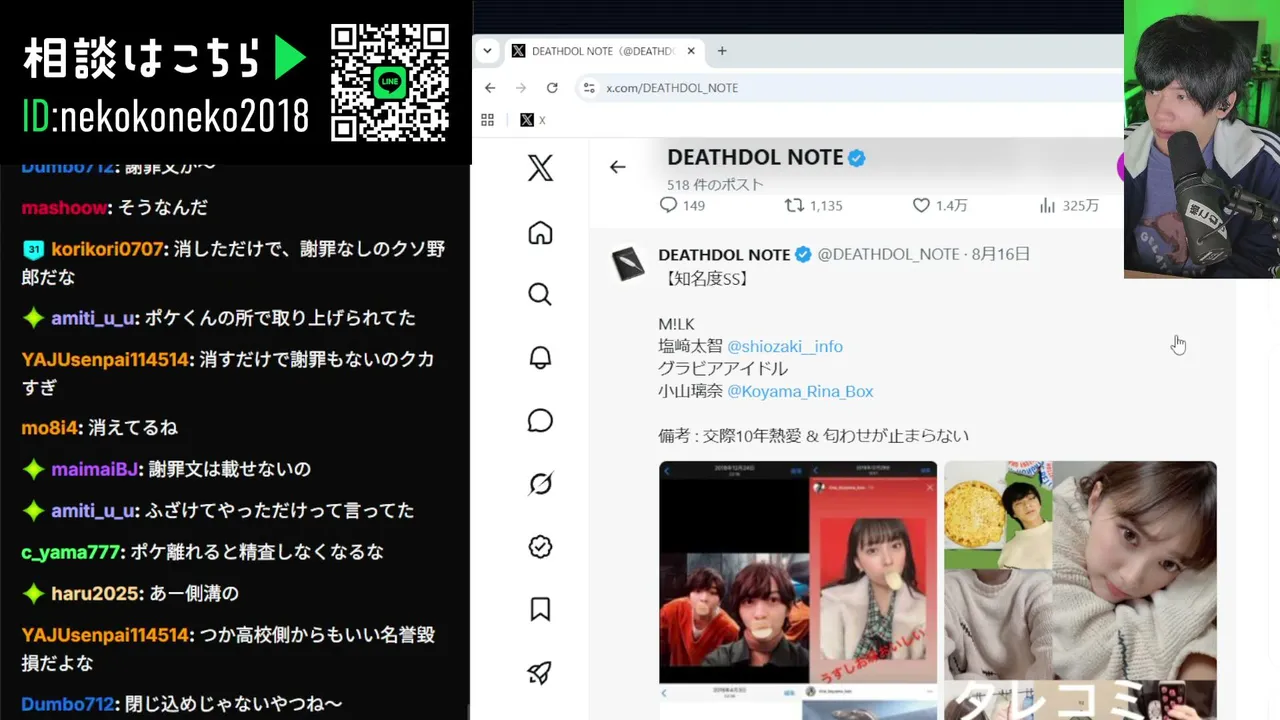The height and width of the screenshot is (720, 1280).
Task: Open the post's 8月16日 timestamp link
Action: click(1000, 255)
